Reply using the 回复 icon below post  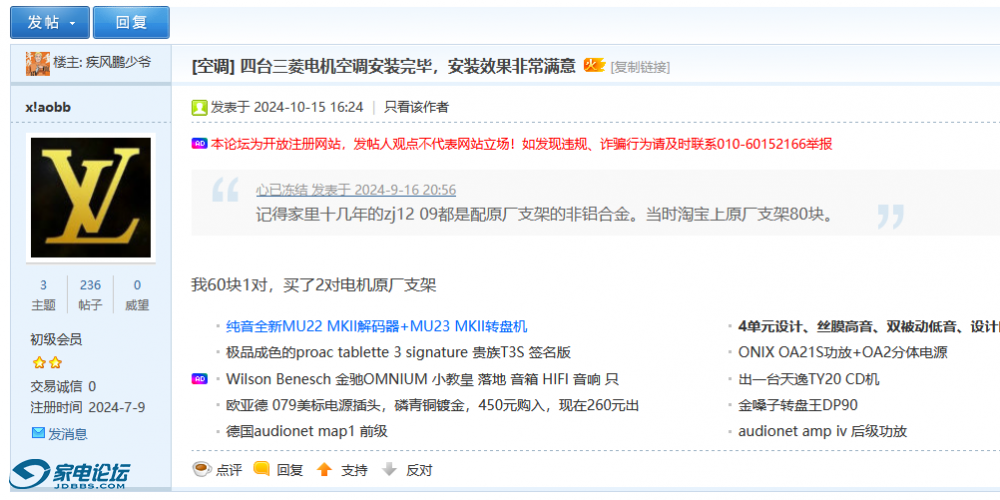262,469
